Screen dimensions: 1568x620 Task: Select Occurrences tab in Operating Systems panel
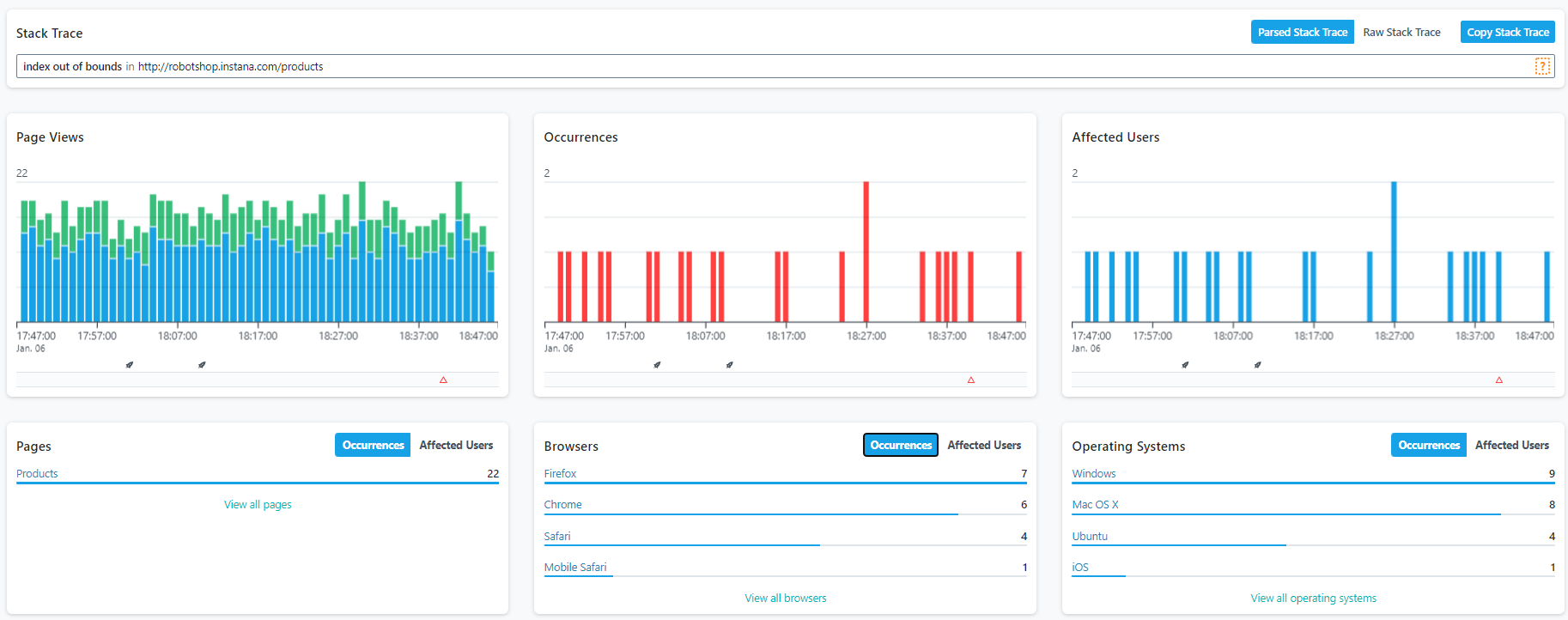point(1428,445)
